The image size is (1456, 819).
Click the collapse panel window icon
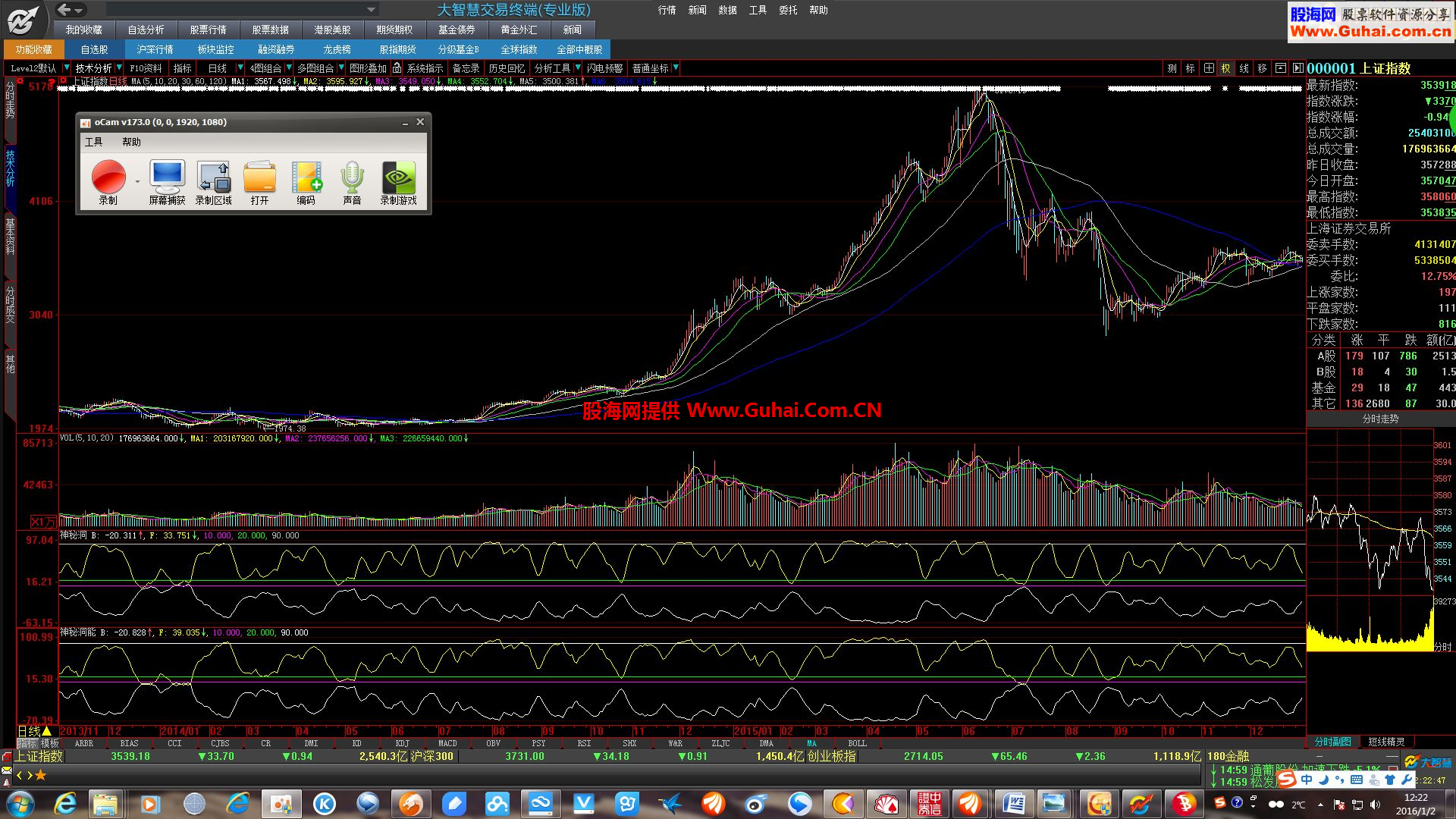pyautogui.click(x=1280, y=68)
